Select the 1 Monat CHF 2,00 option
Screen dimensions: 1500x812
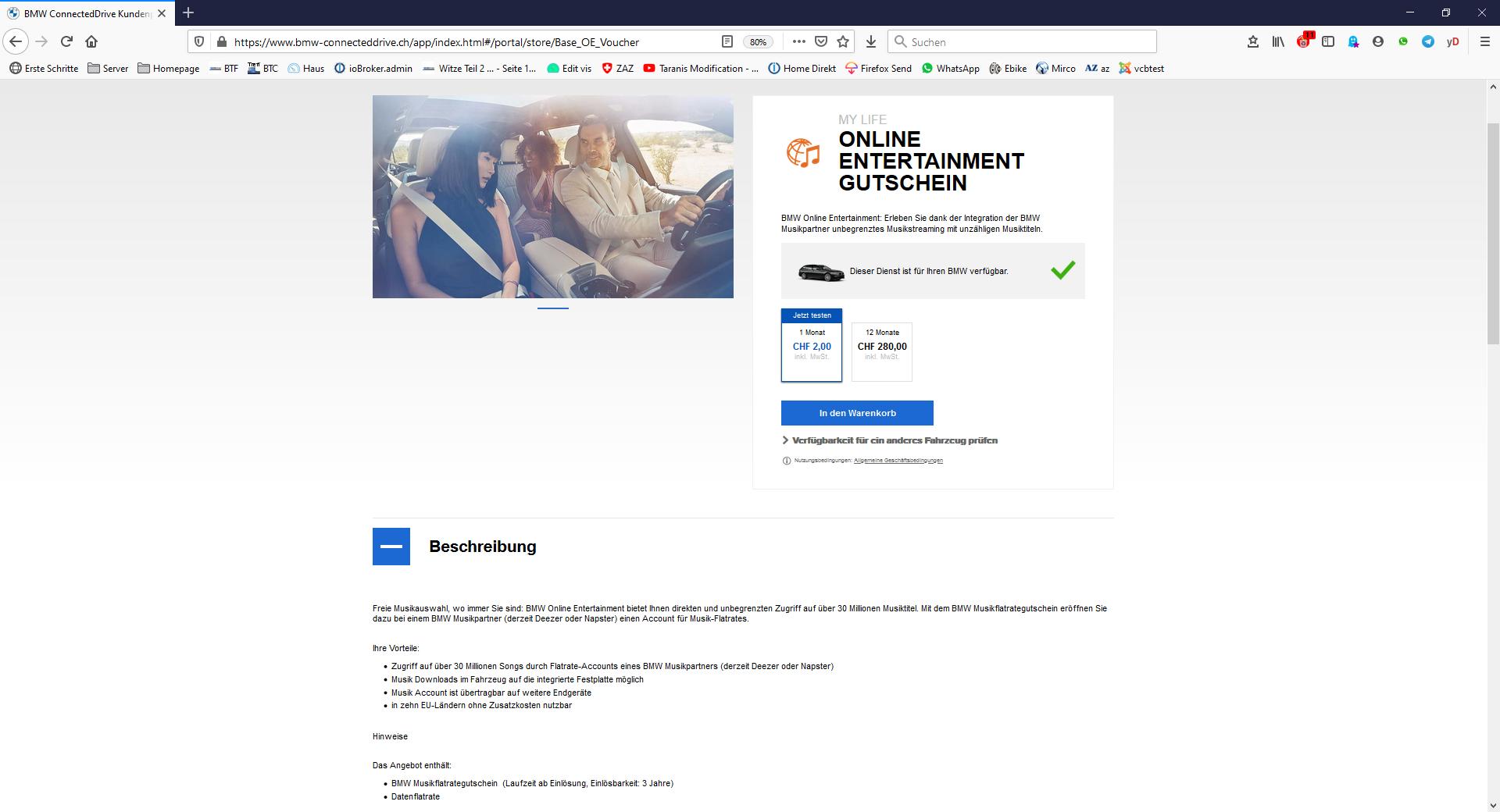pyautogui.click(x=812, y=345)
